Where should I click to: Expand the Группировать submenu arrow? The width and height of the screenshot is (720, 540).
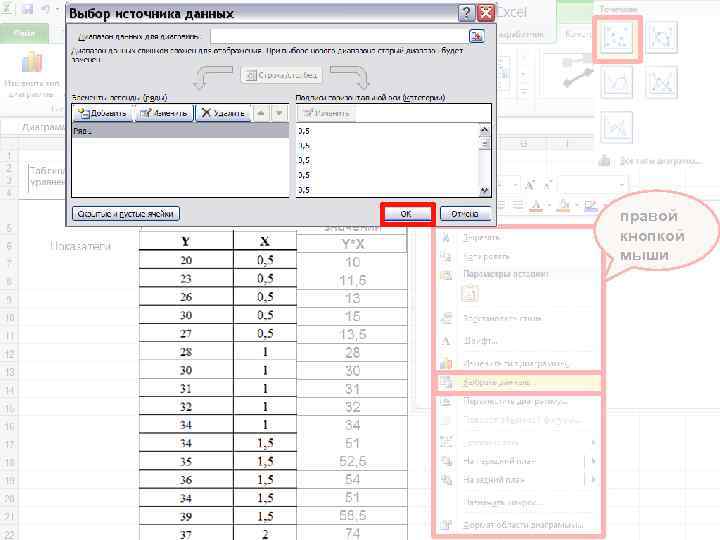pos(593,443)
